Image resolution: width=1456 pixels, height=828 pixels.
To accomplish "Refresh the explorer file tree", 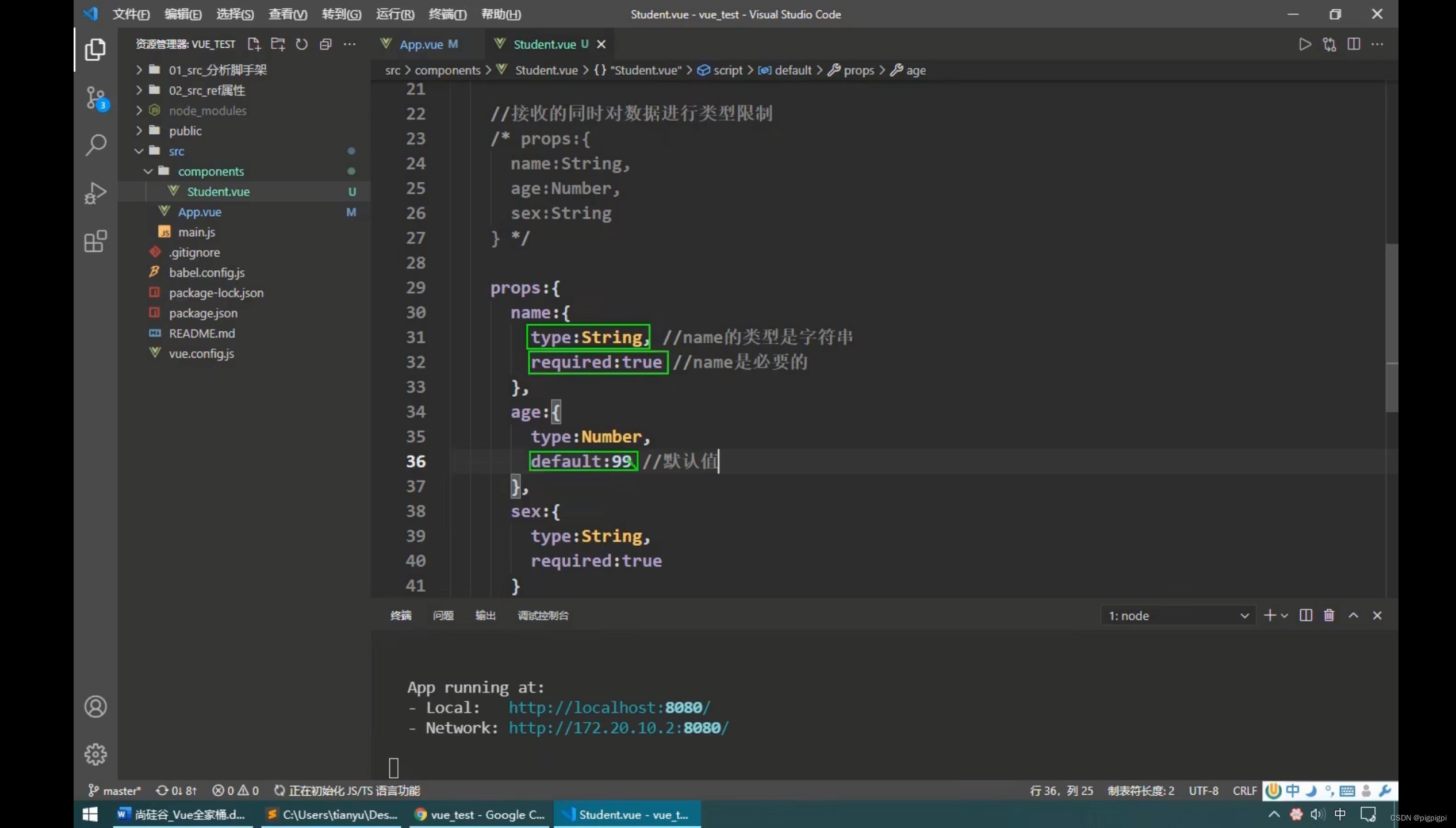I will coord(301,44).
